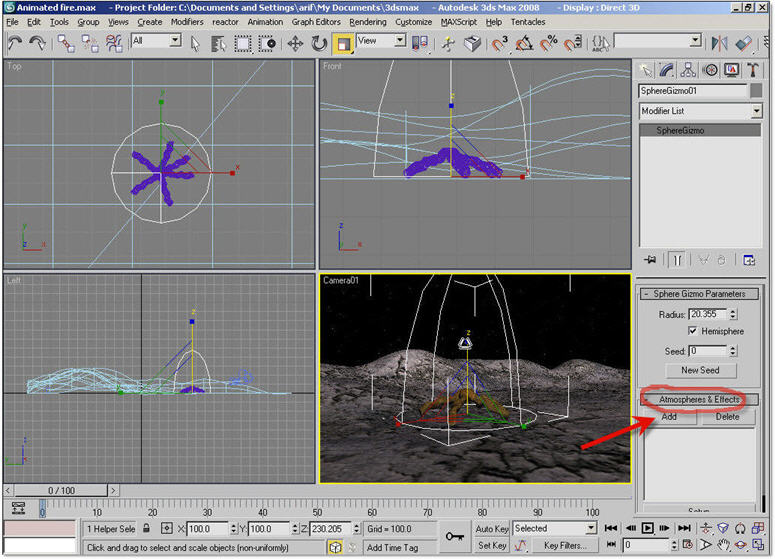Viewport: 775px width, 559px height.
Task: Toggle the Auto Key button
Action: click(x=491, y=528)
